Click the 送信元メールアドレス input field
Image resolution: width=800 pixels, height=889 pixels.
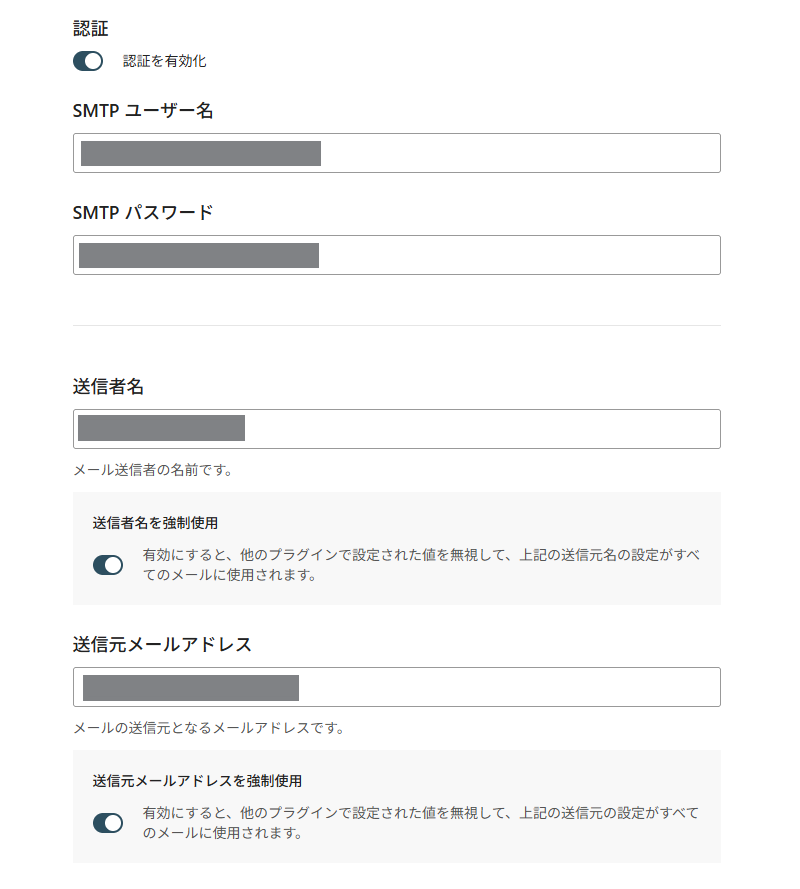pyautogui.click(x=397, y=687)
